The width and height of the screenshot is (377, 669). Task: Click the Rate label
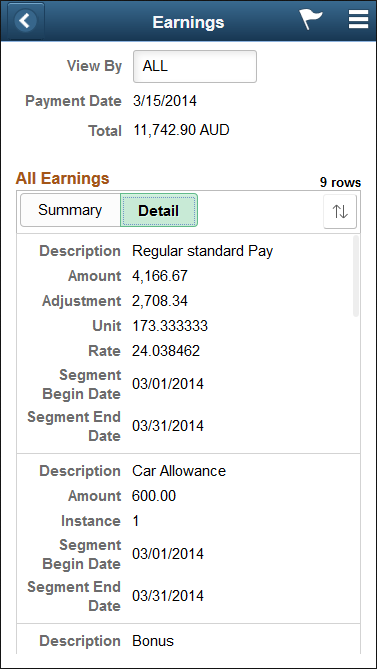[x=105, y=351]
